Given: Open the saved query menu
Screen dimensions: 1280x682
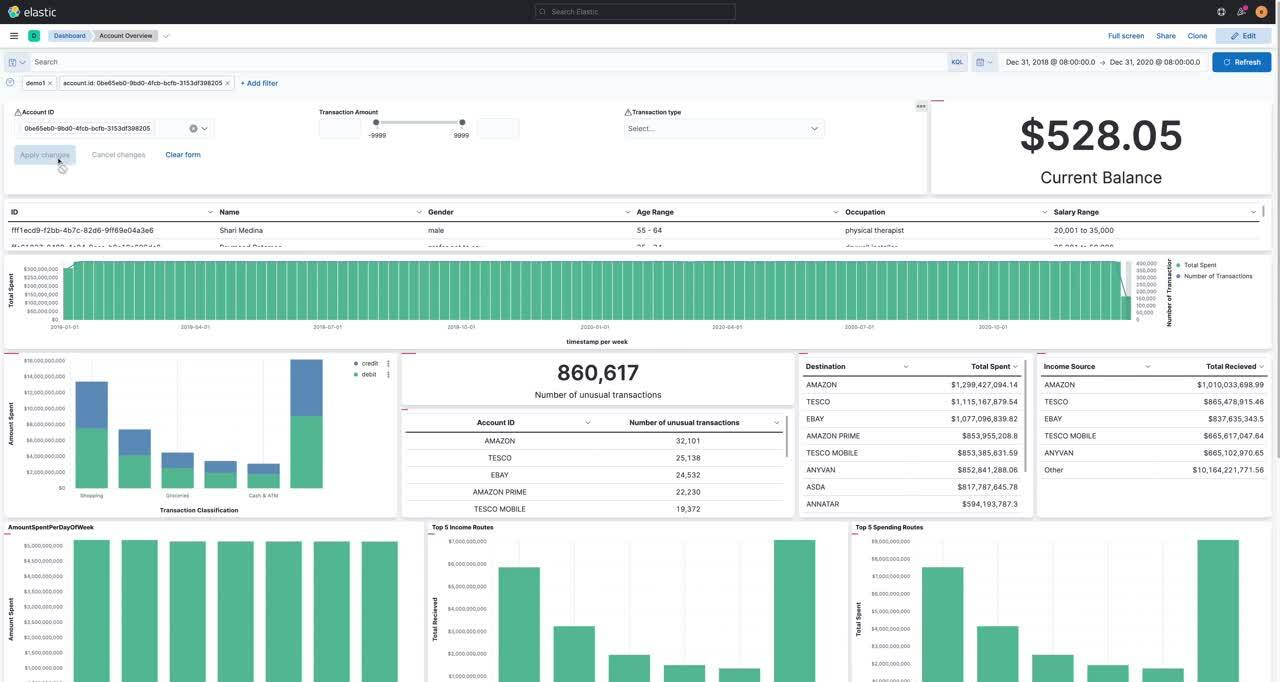Looking at the screenshot, I should coord(17,62).
